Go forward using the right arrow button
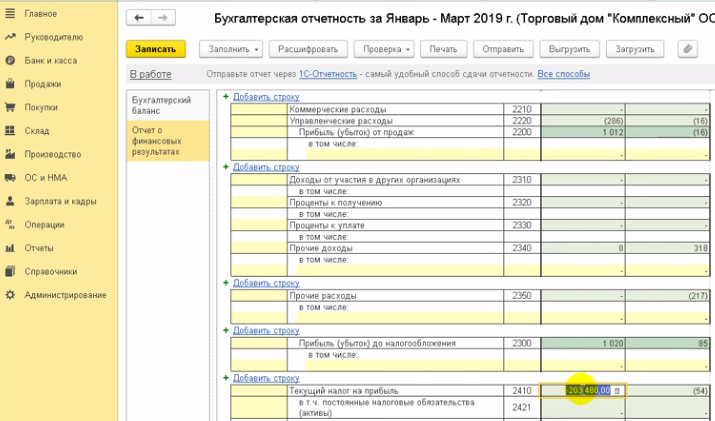 click(x=161, y=19)
